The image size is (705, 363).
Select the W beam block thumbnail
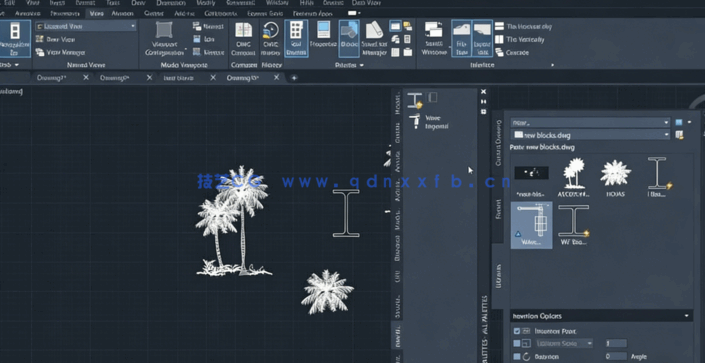574,224
